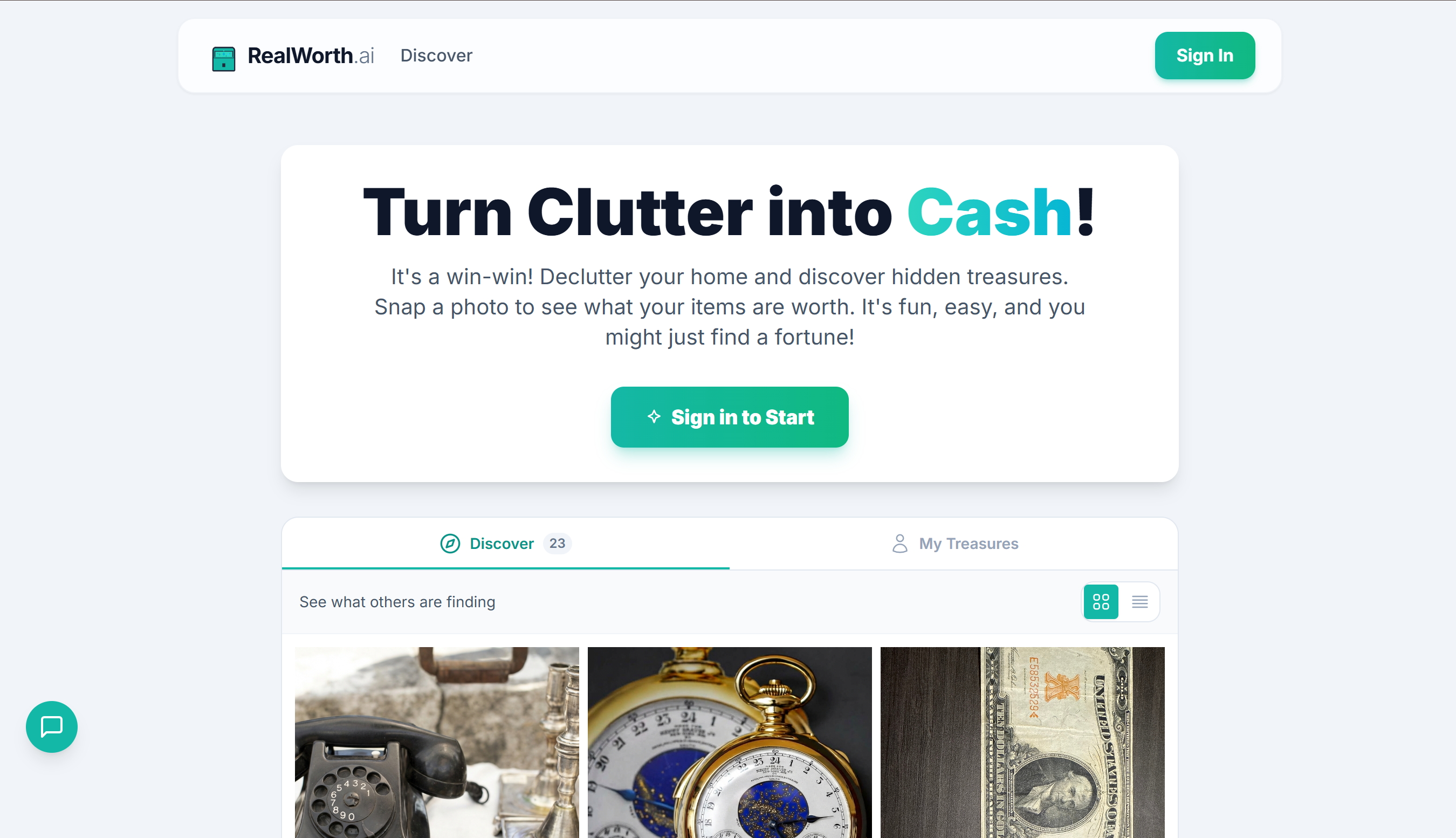Open the ten dollar banknote thumbnail
Screen dimensions: 1456x838
tap(1022, 742)
